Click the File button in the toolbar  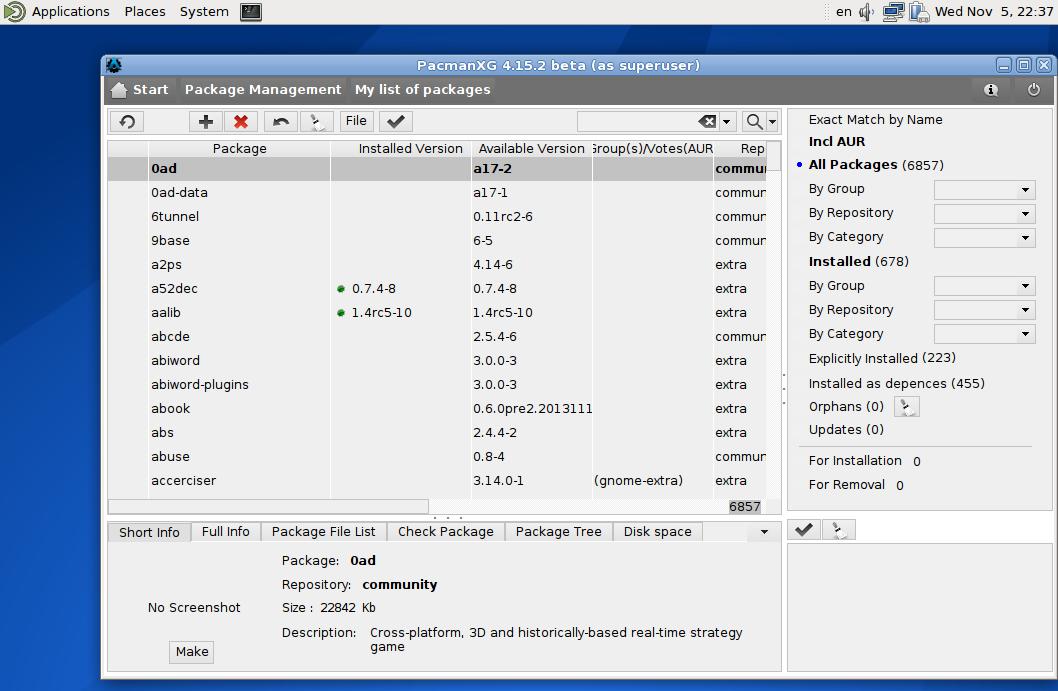point(356,121)
